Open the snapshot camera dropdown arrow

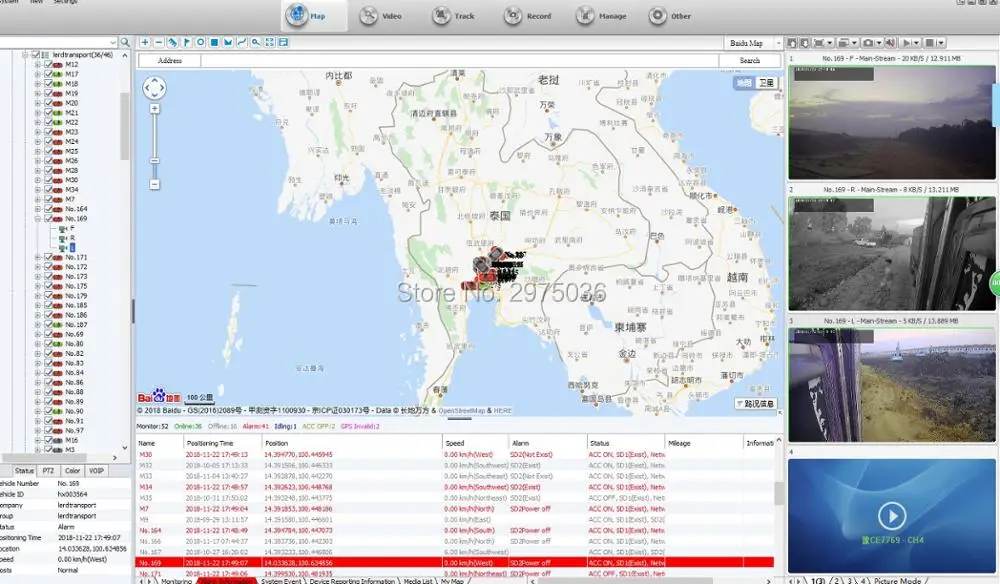click(879, 43)
